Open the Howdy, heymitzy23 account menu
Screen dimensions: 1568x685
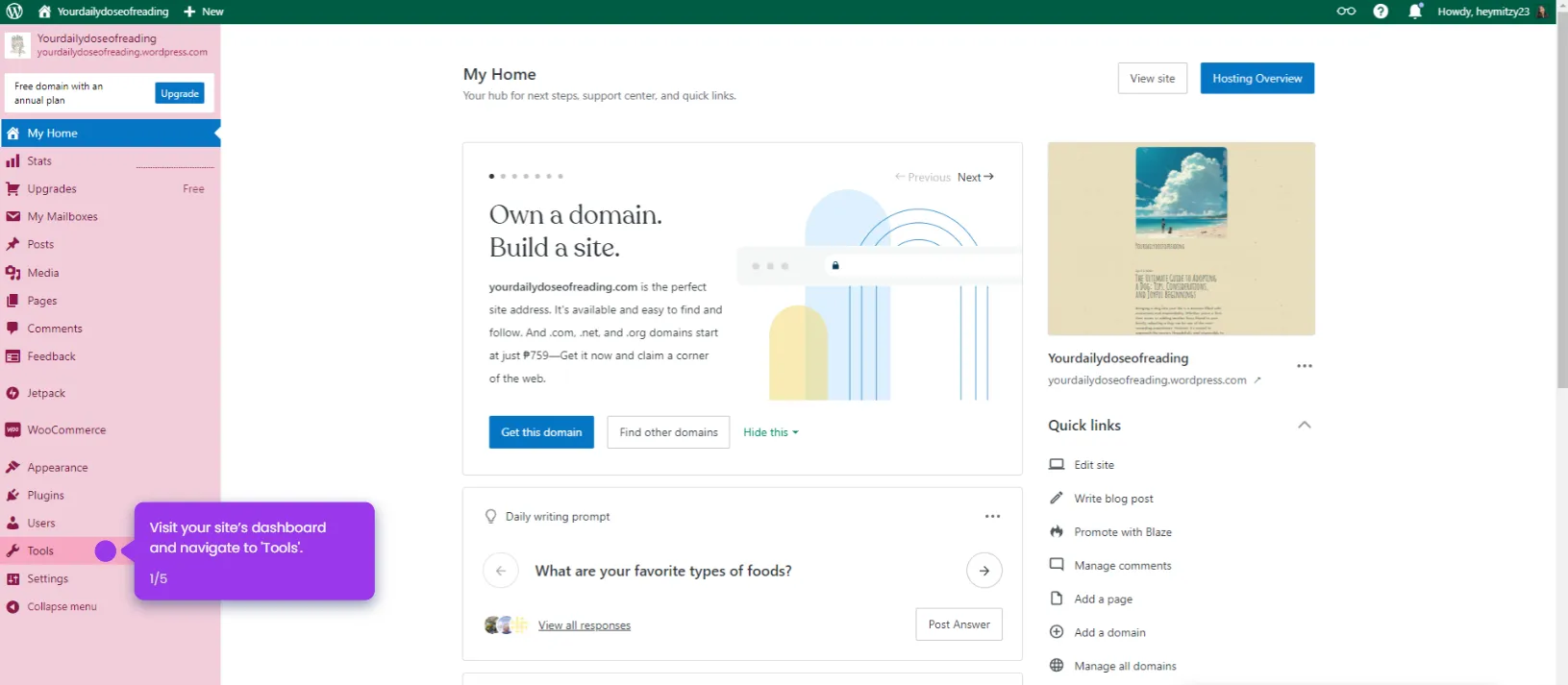pos(1492,12)
